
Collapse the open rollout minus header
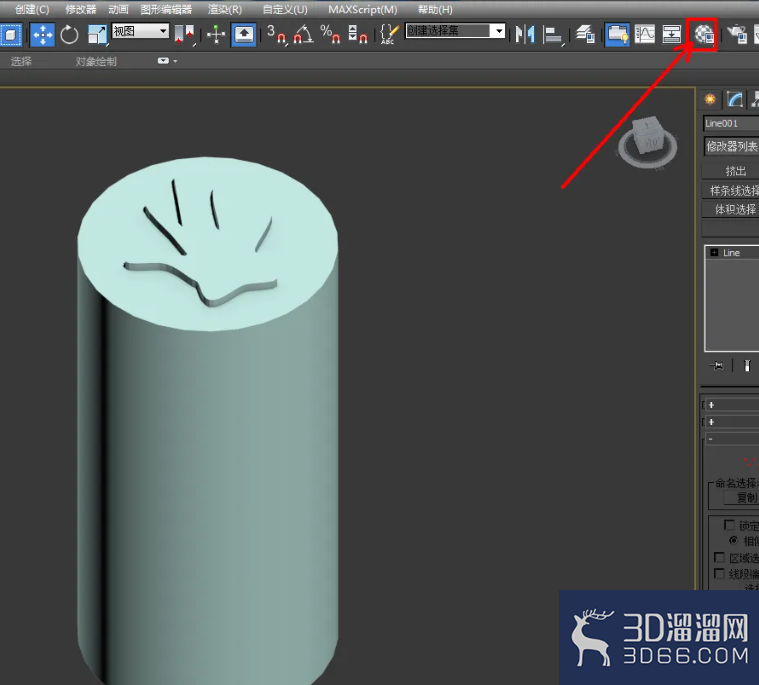[x=731, y=439]
